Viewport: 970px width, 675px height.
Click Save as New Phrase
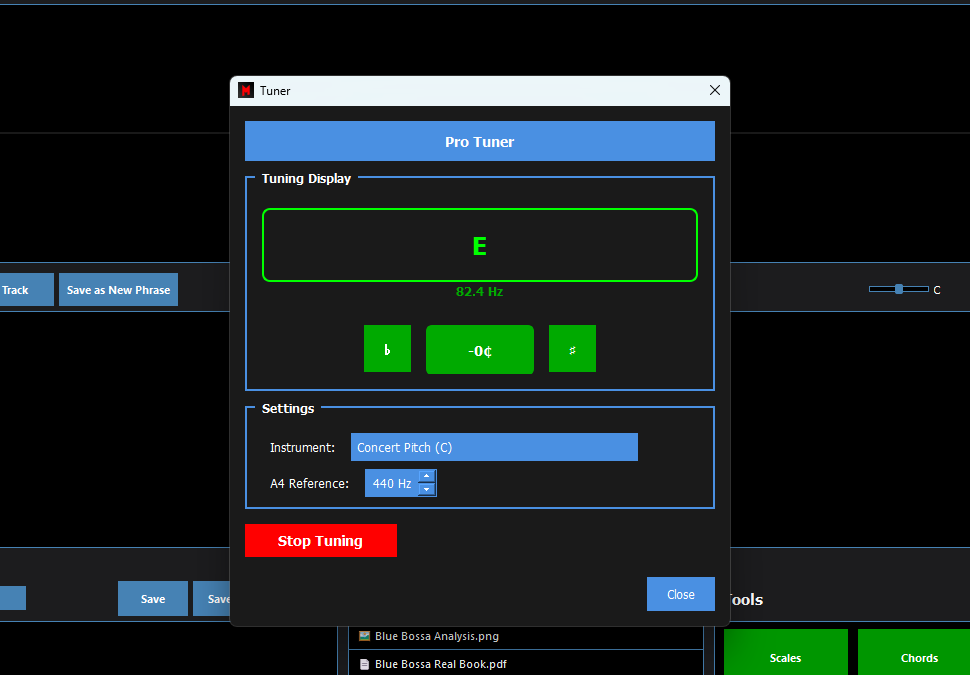pos(118,290)
